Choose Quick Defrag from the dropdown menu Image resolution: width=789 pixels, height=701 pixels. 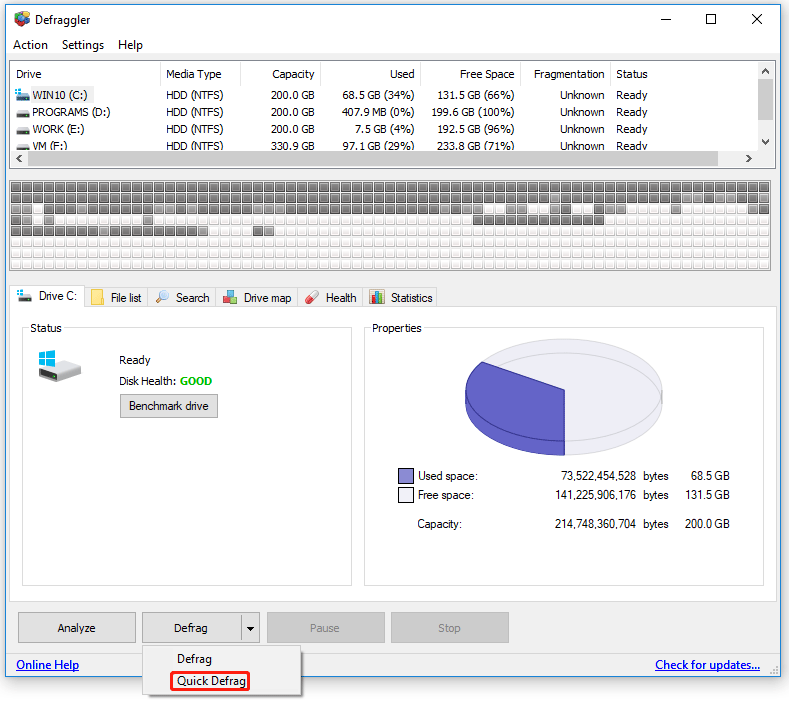210,681
